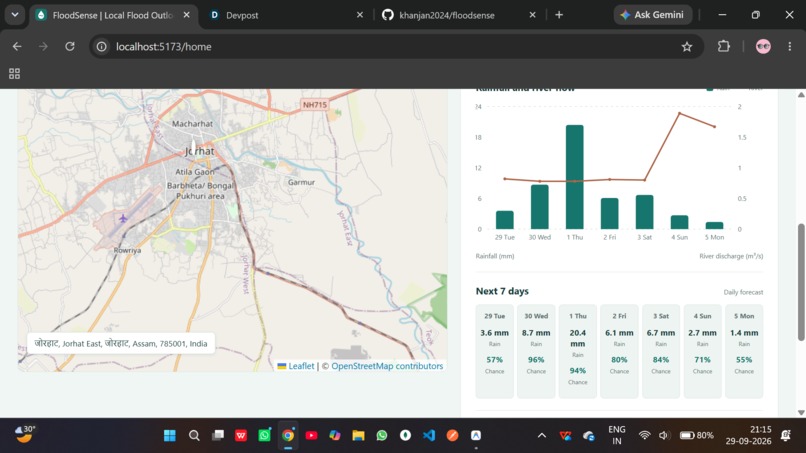The width and height of the screenshot is (806, 453).
Task: Open the apps grid in bookmarks bar
Action: (x=14, y=74)
